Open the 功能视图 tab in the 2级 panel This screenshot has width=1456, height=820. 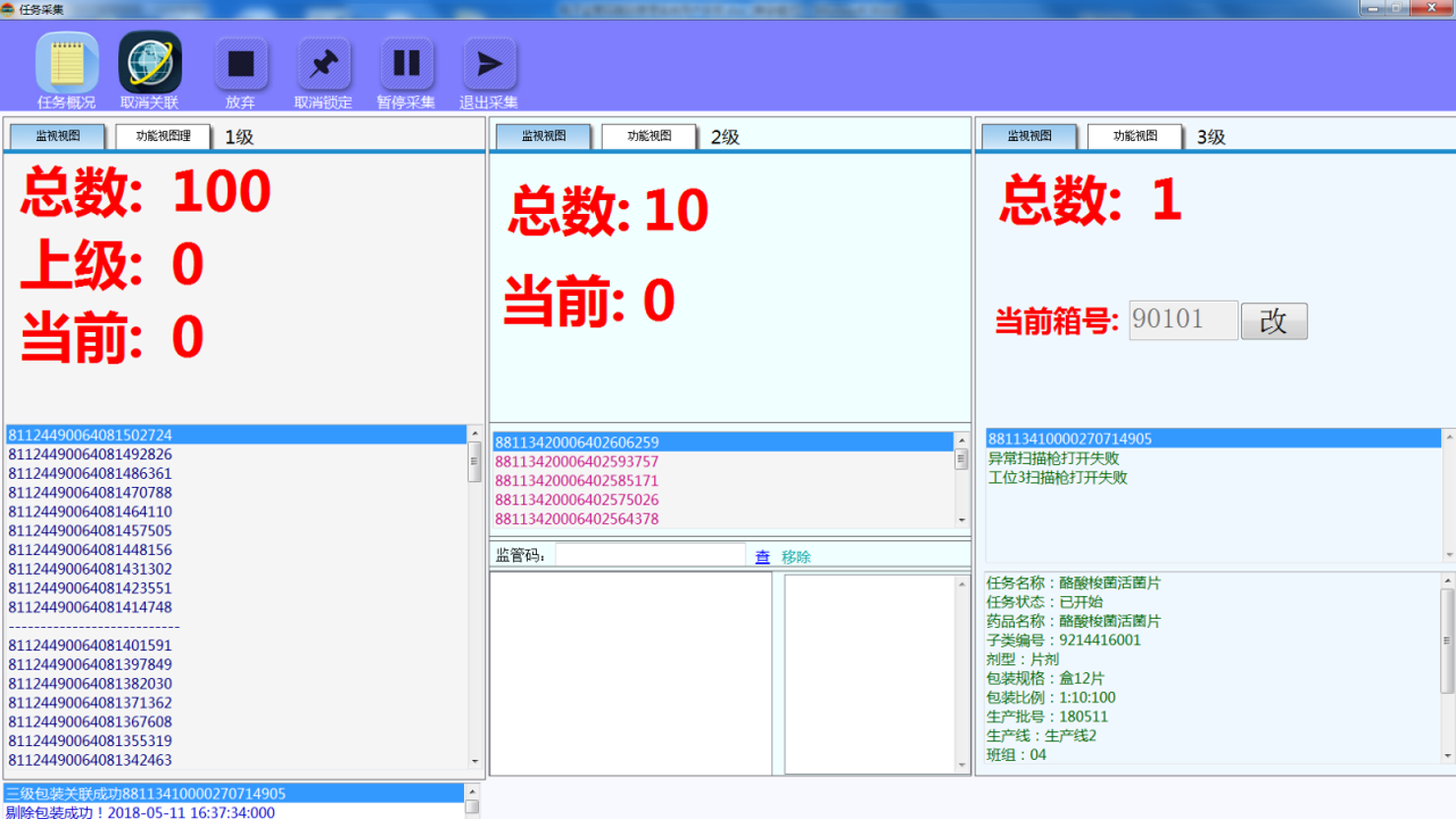(x=649, y=136)
